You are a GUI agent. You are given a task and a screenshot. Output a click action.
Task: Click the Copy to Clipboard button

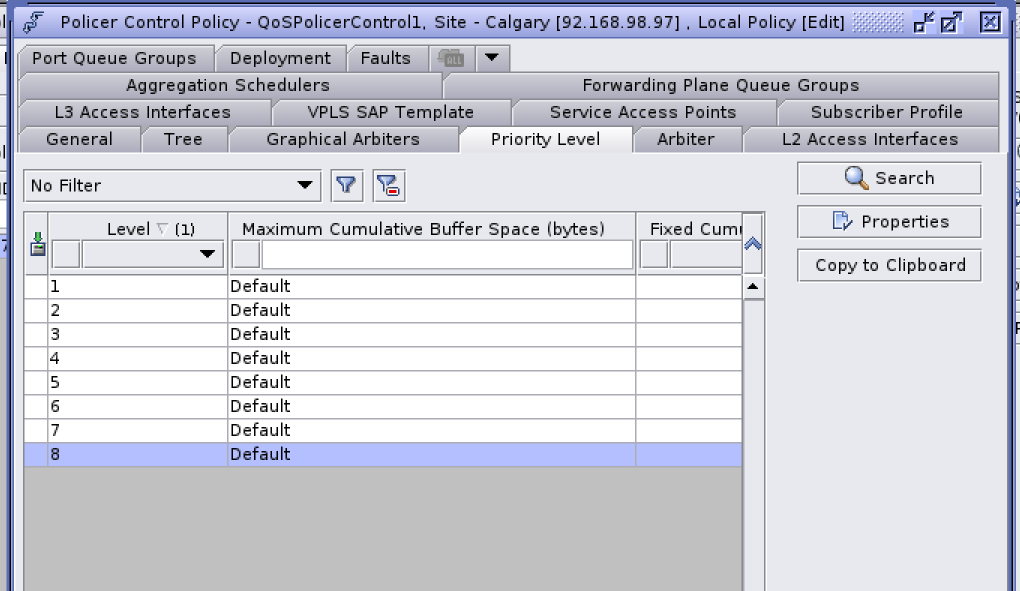click(x=889, y=265)
